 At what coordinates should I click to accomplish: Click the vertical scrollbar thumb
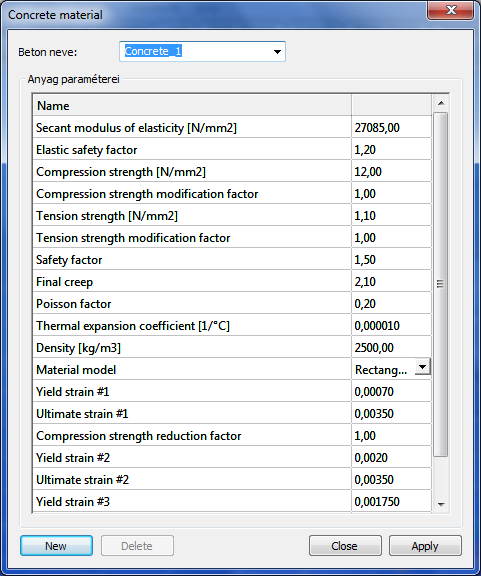coord(441,284)
